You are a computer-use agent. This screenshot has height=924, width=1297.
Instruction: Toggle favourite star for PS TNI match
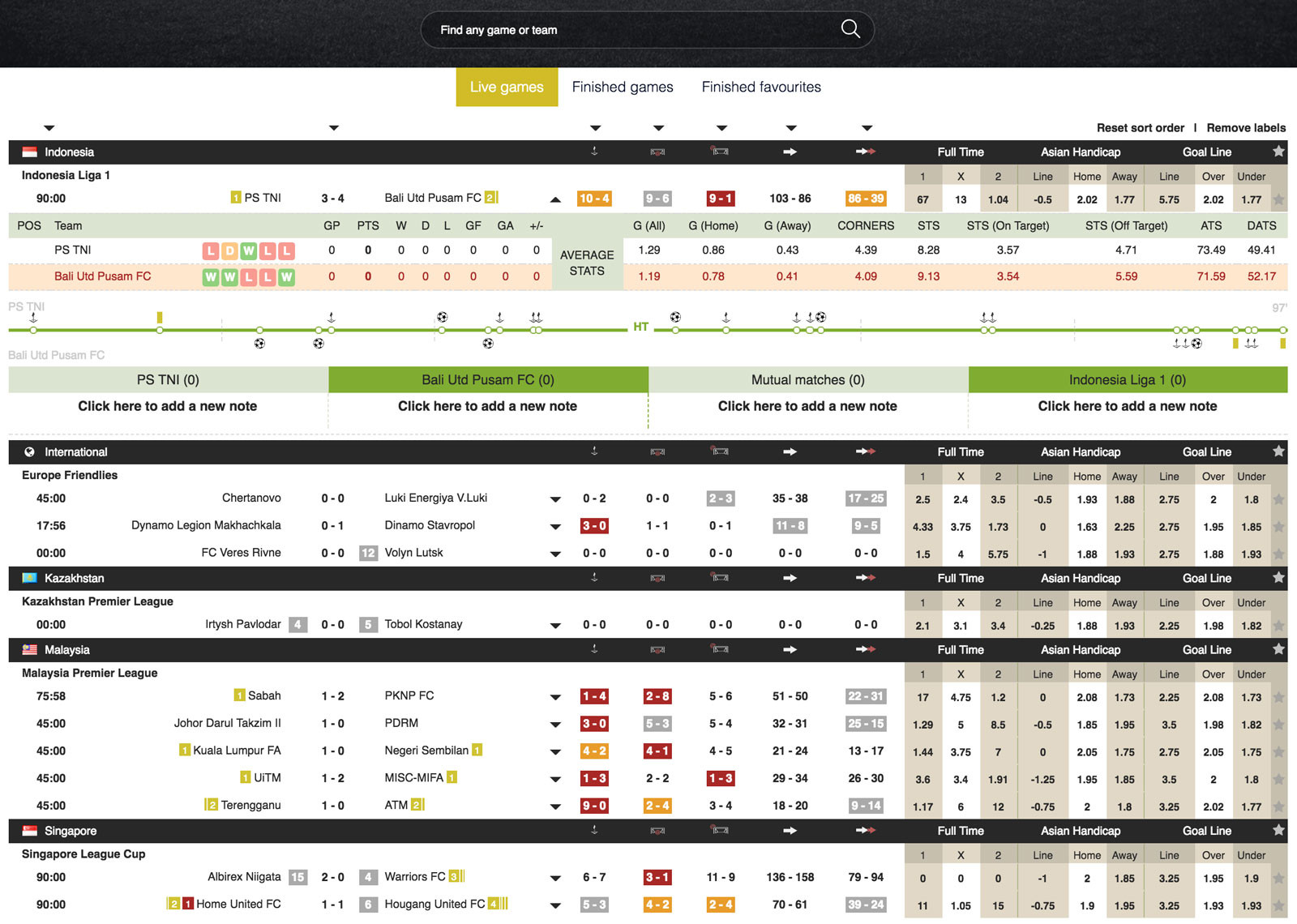tap(1278, 199)
